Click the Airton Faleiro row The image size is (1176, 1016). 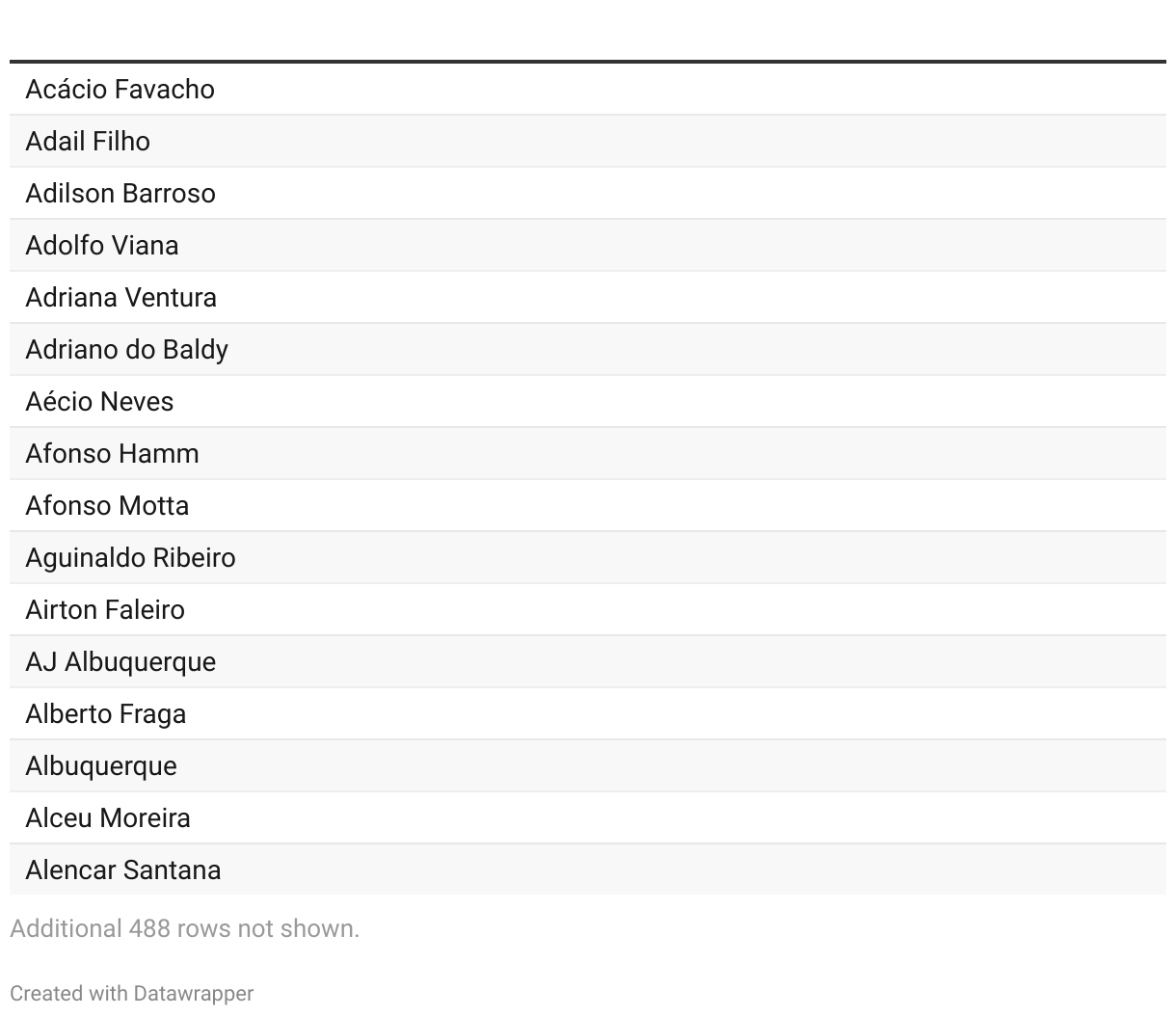point(105,610)
